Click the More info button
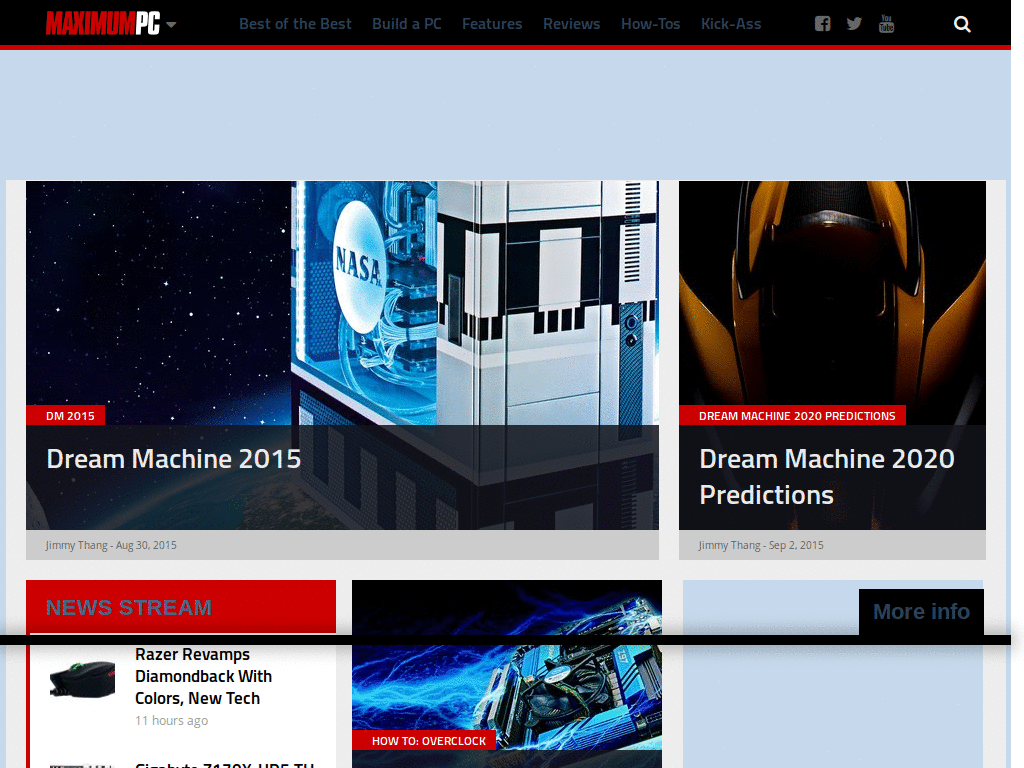 coord(921,611)
